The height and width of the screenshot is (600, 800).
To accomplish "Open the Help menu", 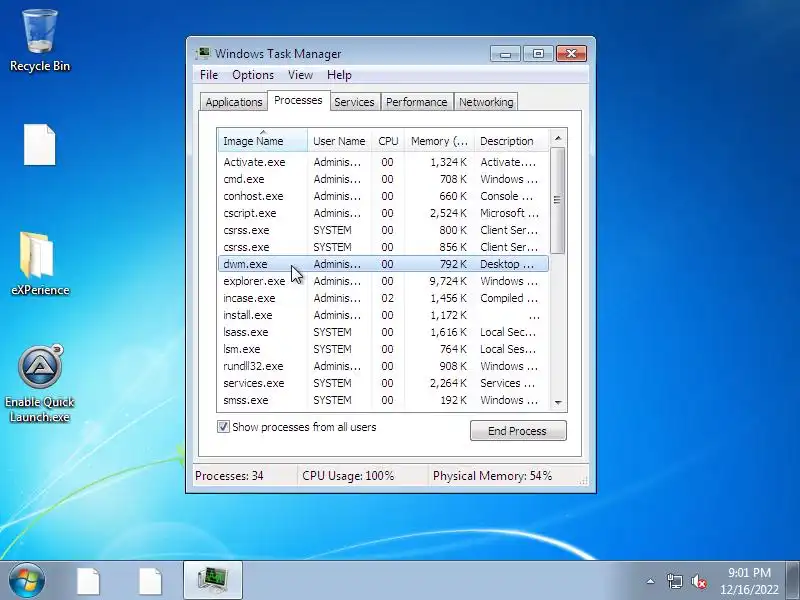I will 339,75.
